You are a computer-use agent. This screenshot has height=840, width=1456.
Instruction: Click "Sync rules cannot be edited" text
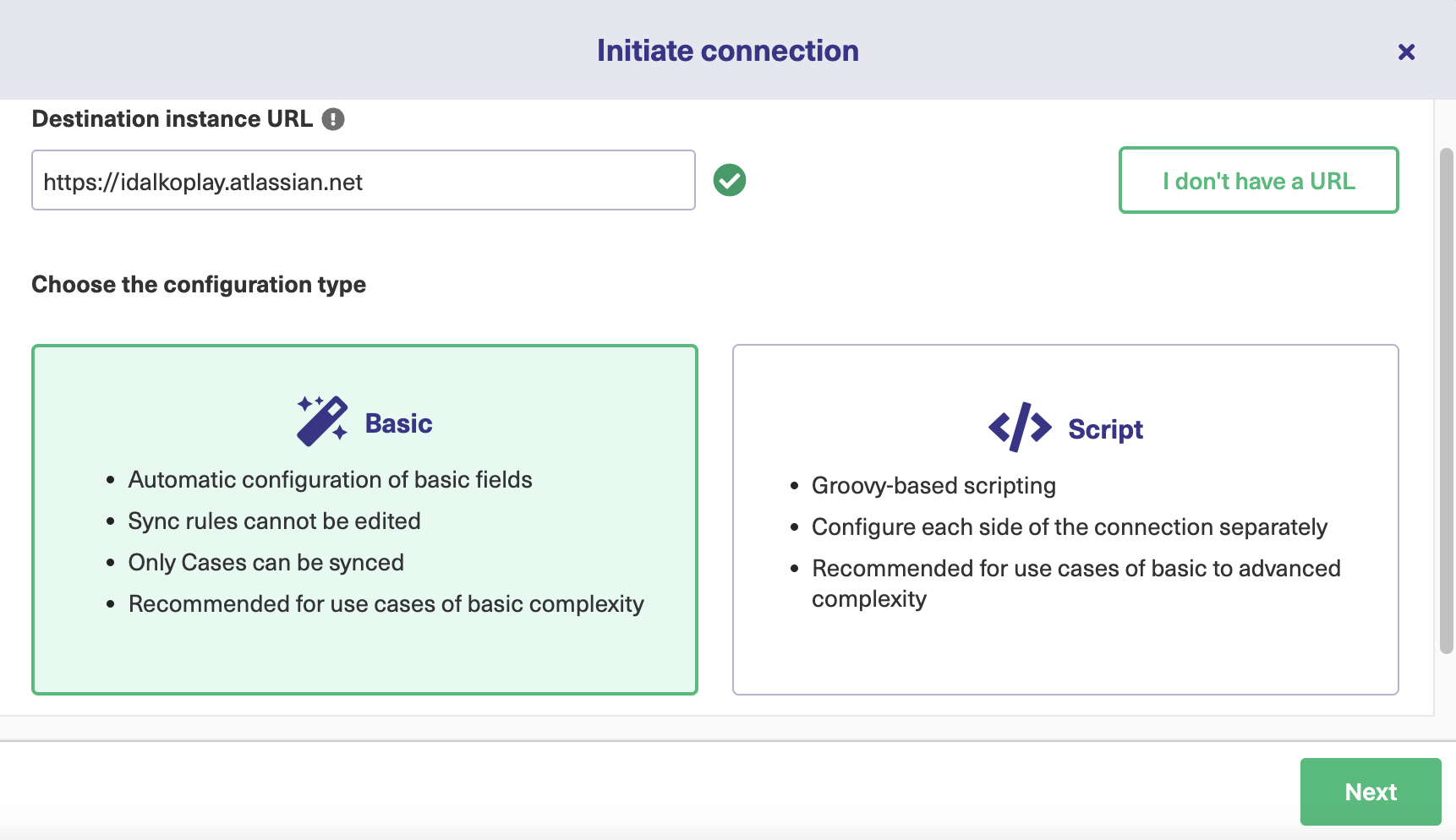pyautogui.click(x=274, y=521)
